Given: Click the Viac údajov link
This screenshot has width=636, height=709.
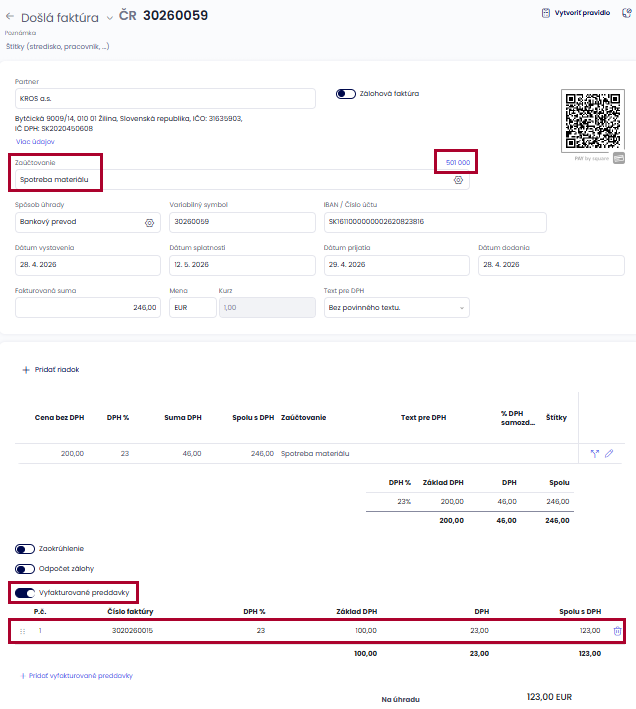Looking at the screenshot, I should click(34, 142).
